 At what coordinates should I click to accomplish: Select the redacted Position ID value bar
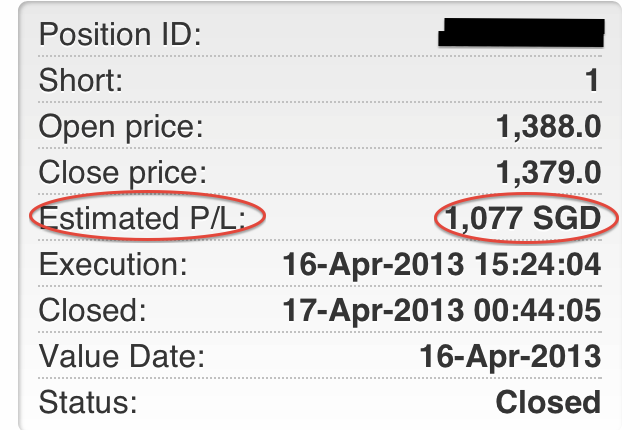[521, 31]
